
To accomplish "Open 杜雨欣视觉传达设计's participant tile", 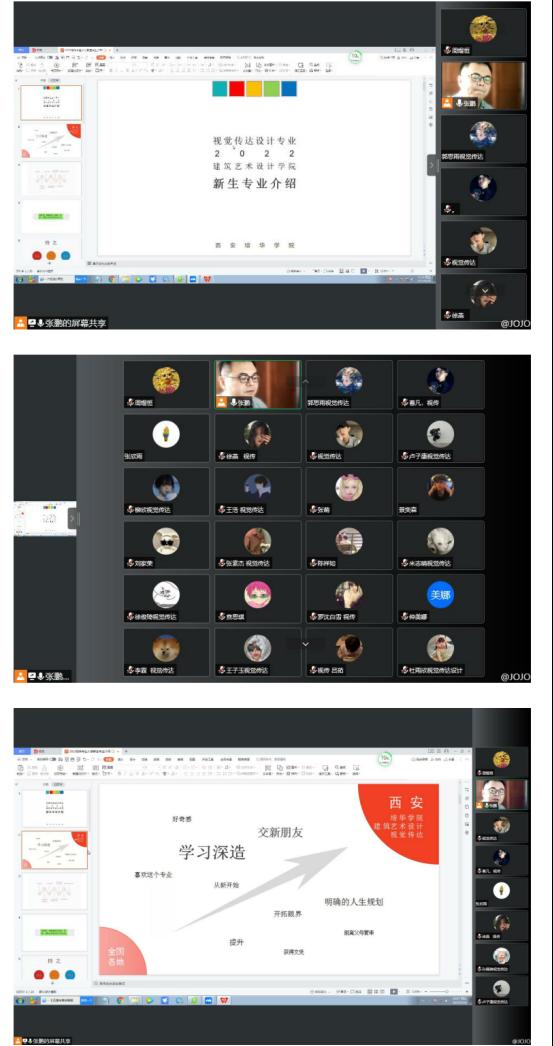I will click(440, 652).
